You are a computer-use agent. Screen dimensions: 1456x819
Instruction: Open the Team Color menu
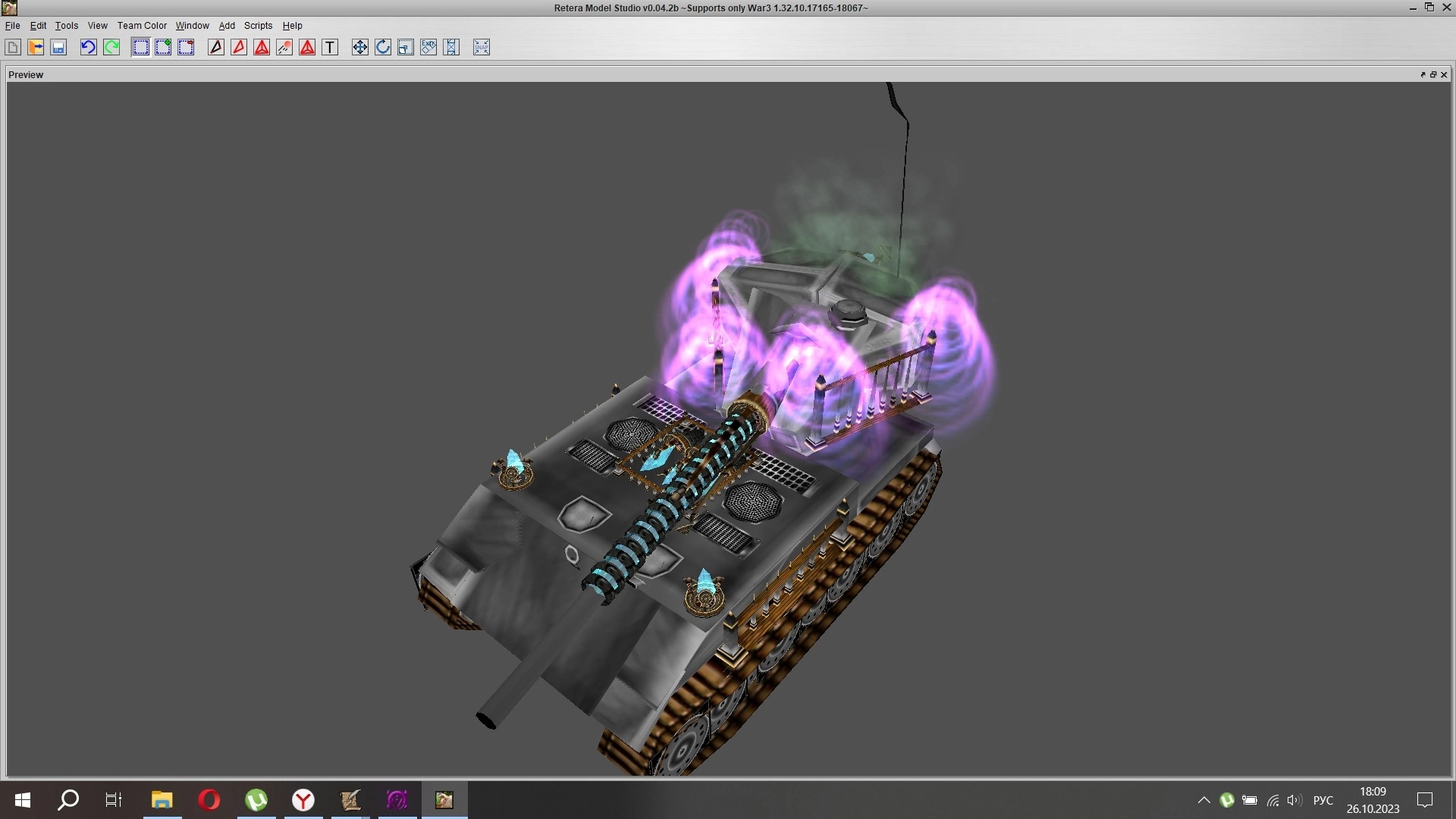pos(142,25)
